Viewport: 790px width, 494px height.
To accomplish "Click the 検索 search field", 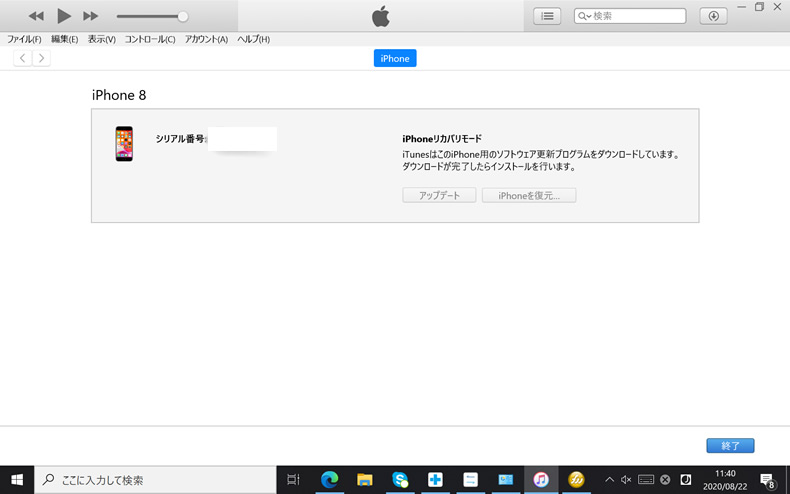I will point(630,16).
